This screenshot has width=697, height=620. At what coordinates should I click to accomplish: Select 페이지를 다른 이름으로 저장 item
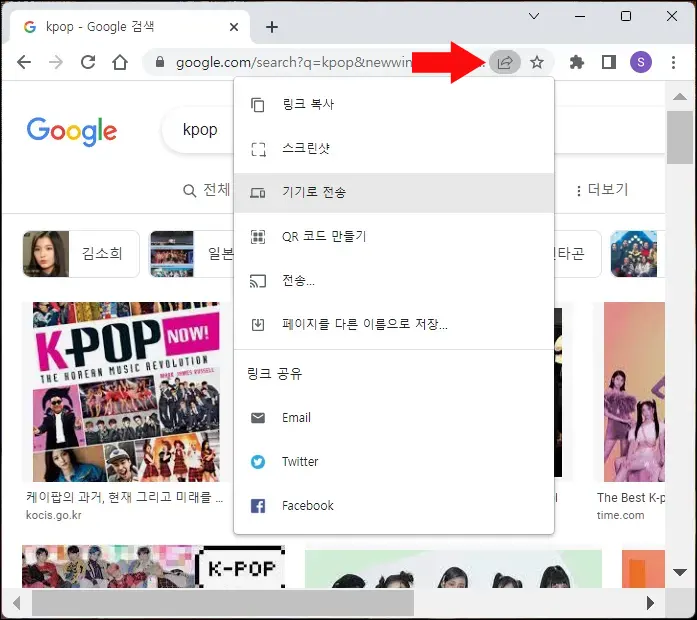(394, 324)
